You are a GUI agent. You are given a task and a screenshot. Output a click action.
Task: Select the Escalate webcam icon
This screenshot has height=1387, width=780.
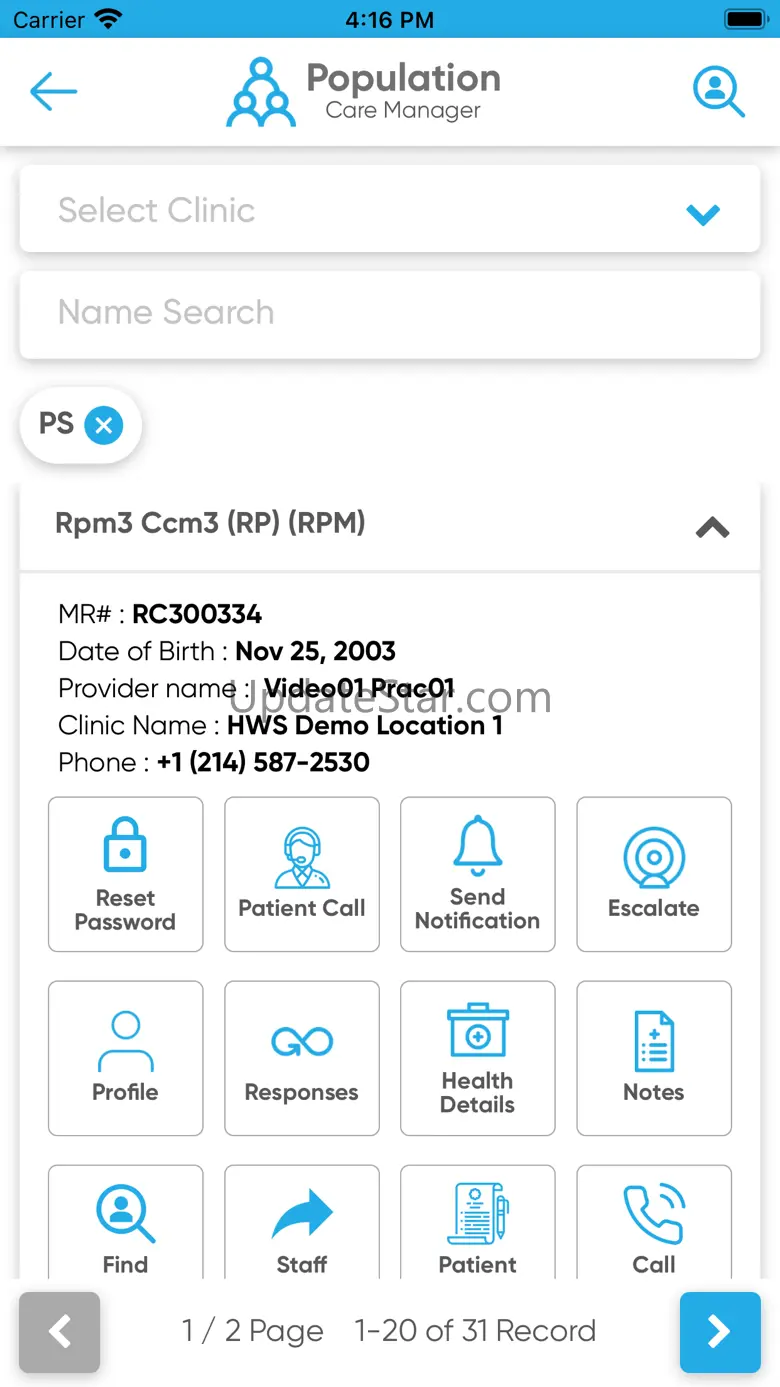click(x=654, y=857)
